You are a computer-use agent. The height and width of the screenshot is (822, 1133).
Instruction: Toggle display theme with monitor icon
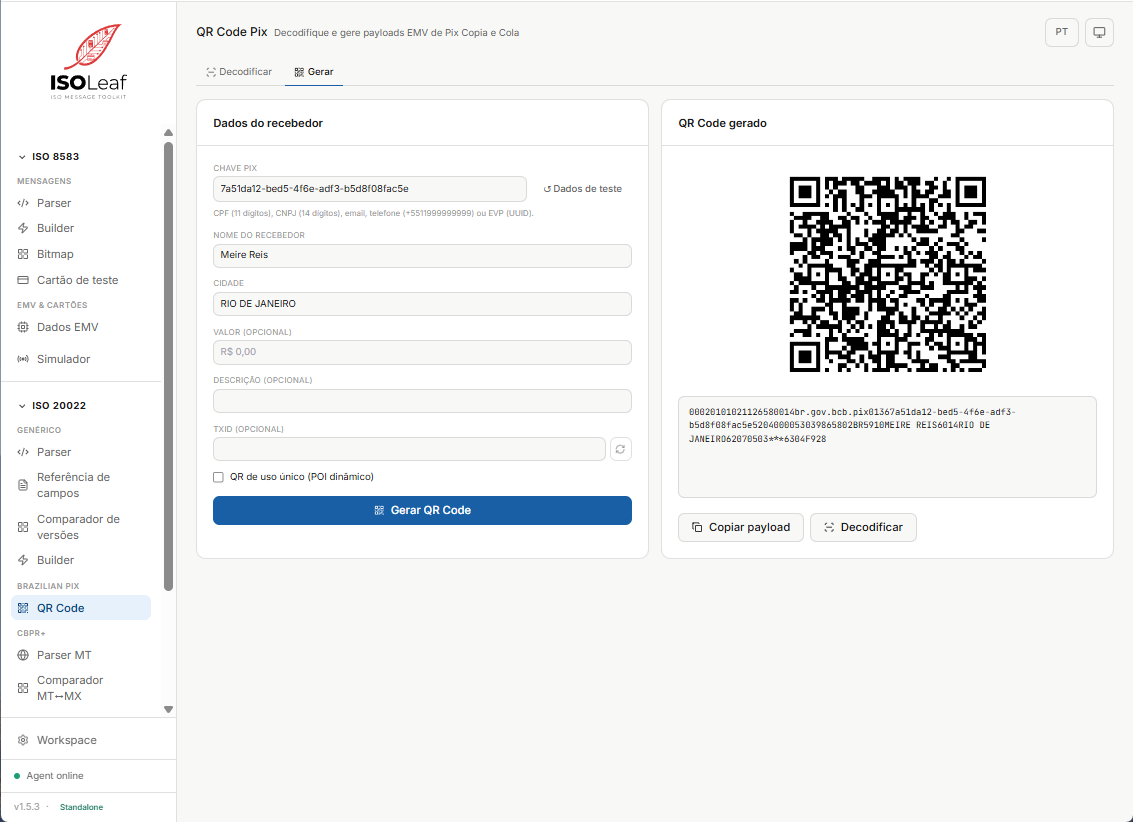pyautogui.click(x=1099, y=33)
